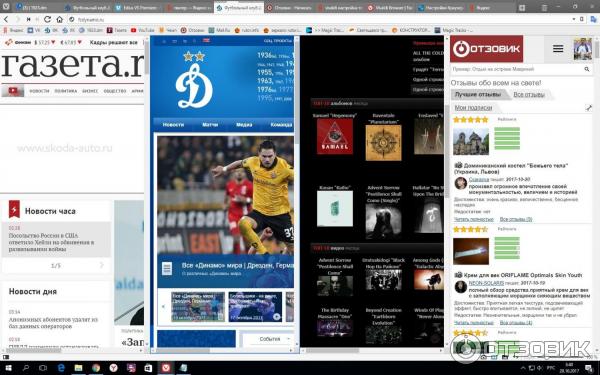Image resolution: width=600 pixels, height=375 pixels.
Task: Open бизнес section in Gazeta menu
Action: click(x=90, y=91)
